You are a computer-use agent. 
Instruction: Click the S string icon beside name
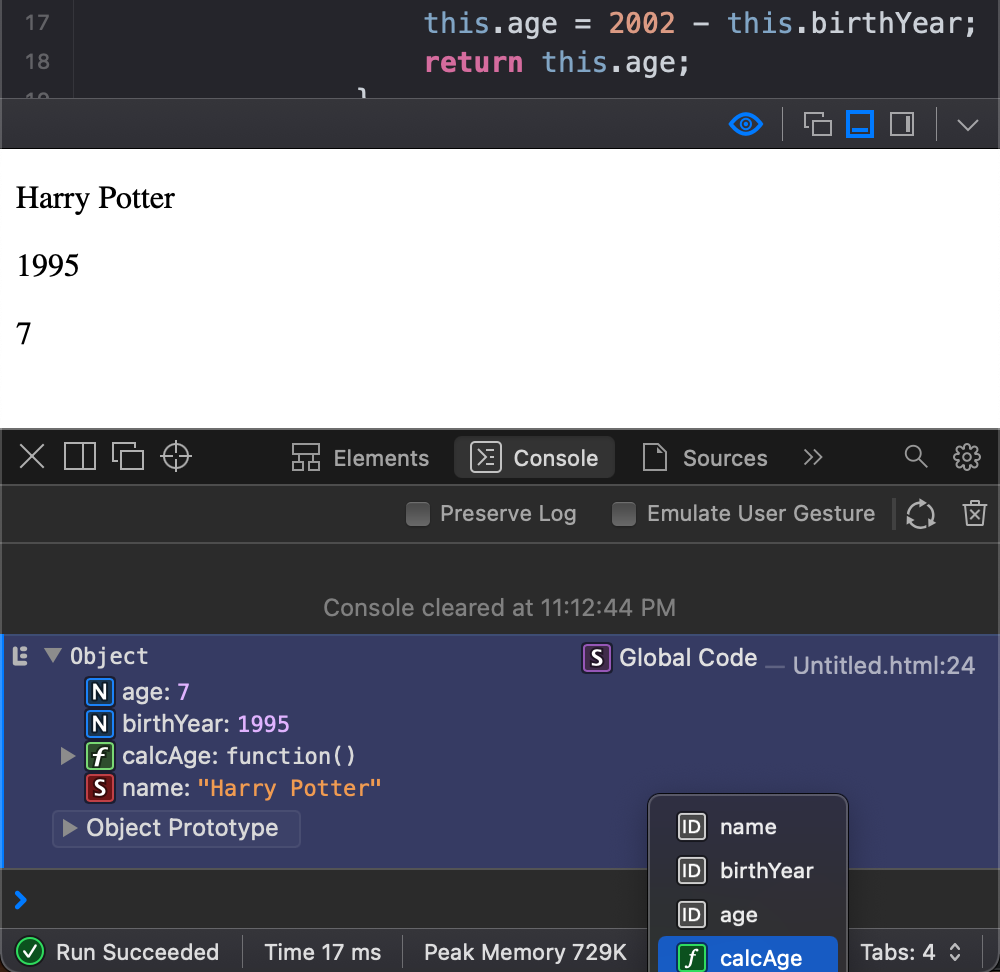(99, 788)
